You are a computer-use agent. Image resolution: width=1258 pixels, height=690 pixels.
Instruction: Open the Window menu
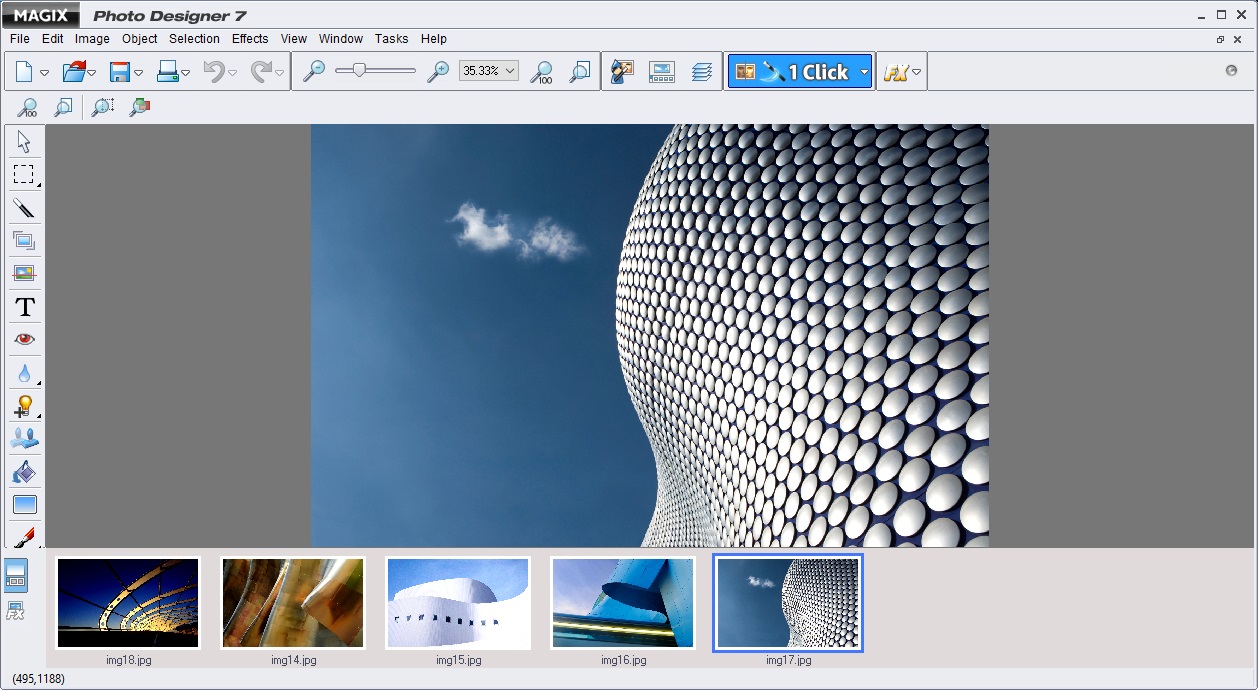point(341,39)
